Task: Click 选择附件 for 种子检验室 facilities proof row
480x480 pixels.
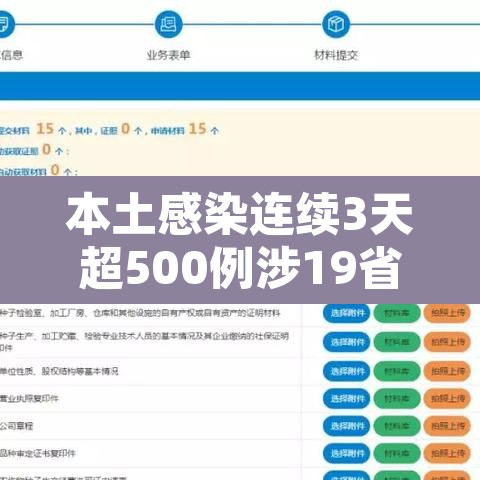Action: coord(346,313)
